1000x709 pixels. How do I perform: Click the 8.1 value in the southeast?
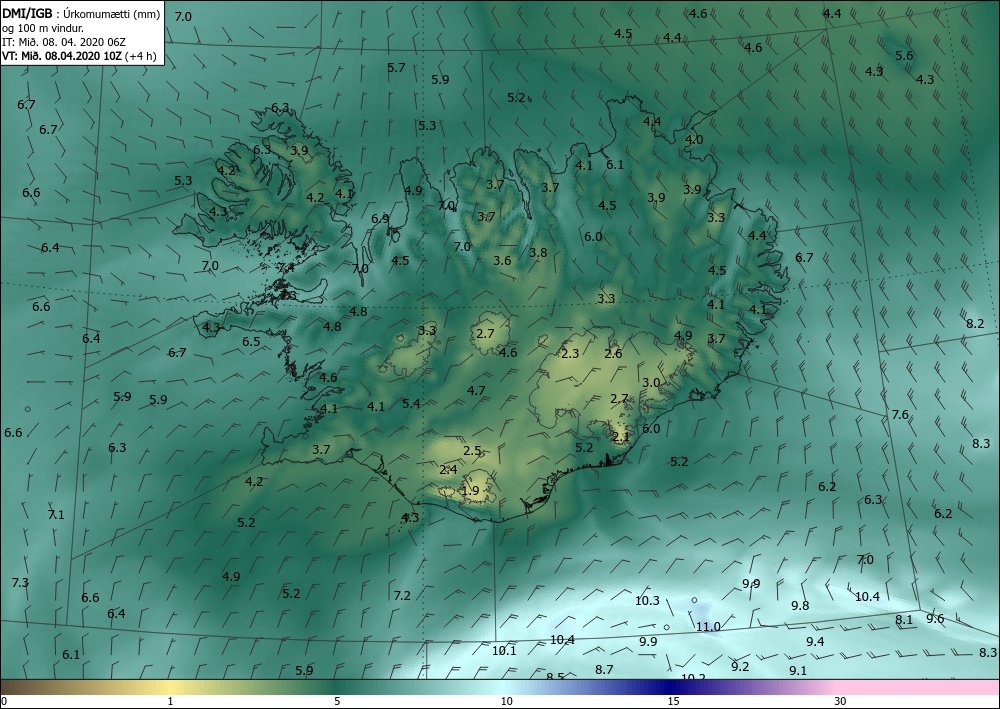[x=904, y=620]
